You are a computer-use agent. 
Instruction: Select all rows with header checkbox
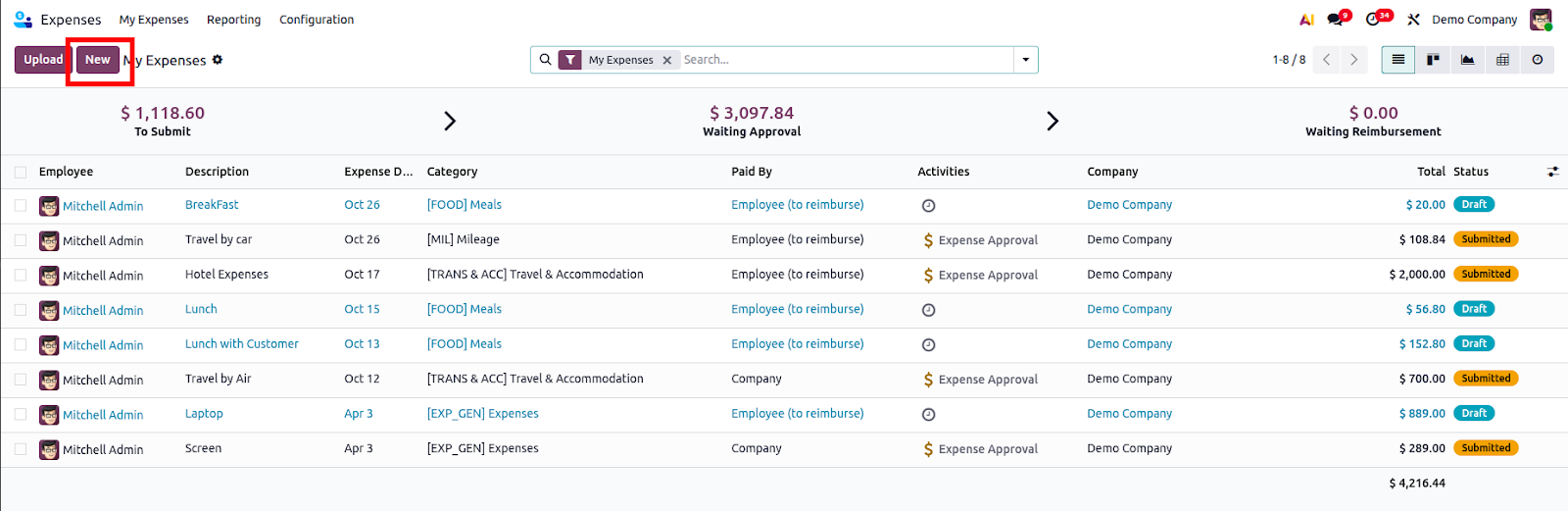(21, 173)
